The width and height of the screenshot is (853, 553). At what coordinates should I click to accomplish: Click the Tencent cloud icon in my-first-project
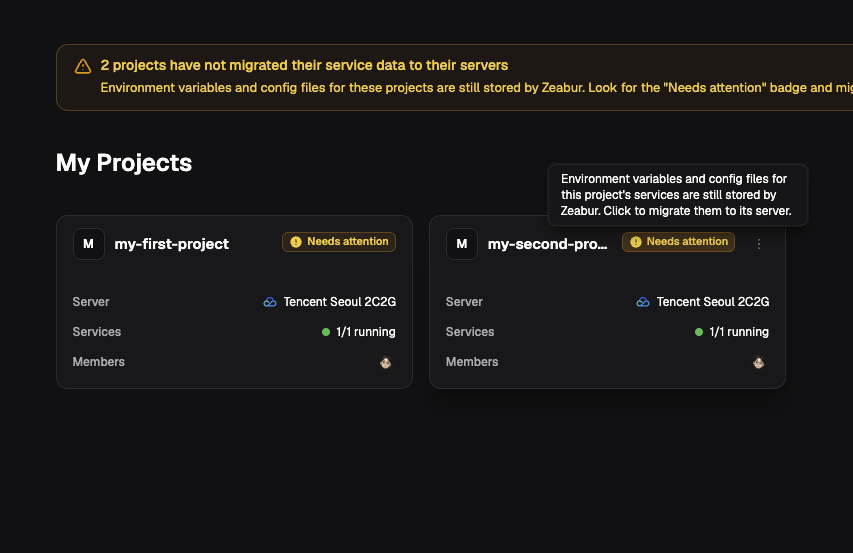click(x=270, y=302)
